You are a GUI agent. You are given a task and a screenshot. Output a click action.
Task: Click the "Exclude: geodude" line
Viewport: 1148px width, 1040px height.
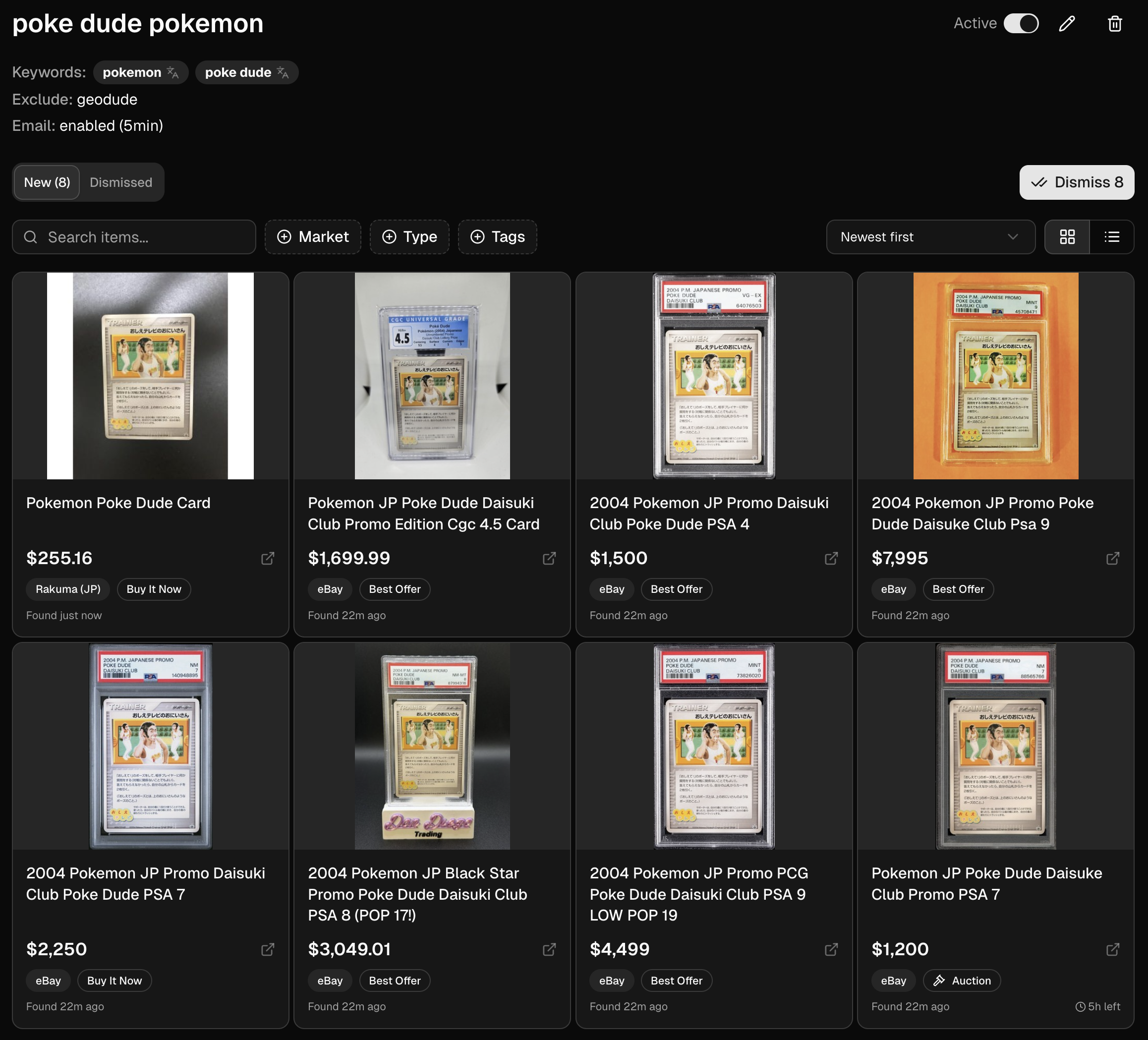click(74, 100)
